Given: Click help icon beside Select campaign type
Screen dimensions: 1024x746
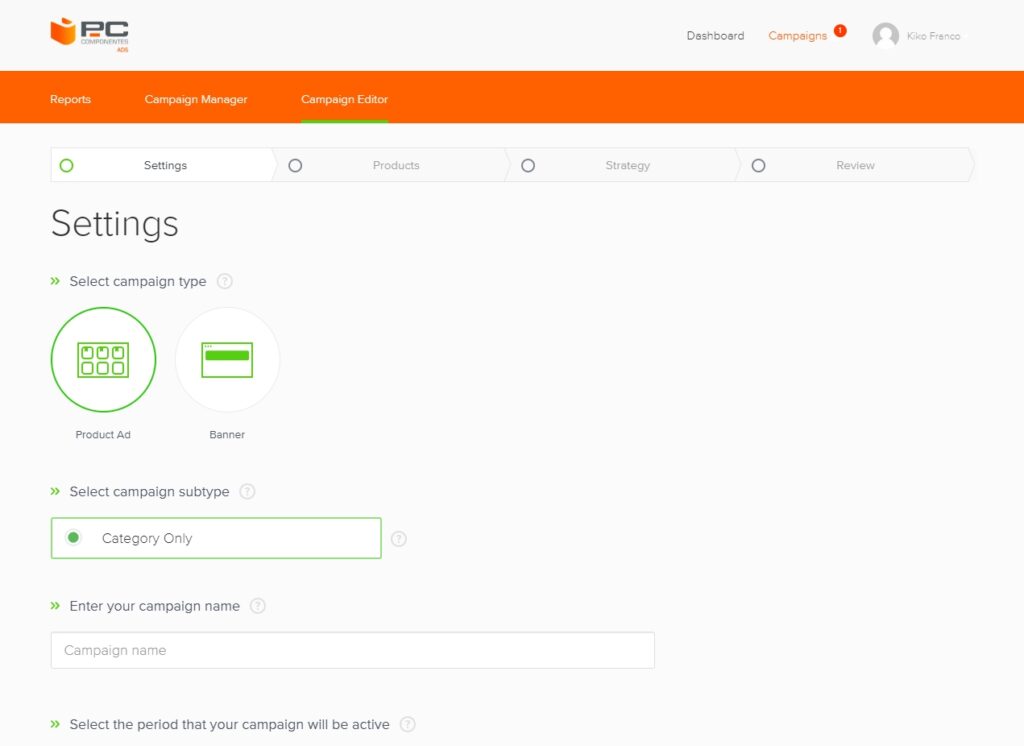Looking at the screenshot, I should (x=225, y=281).
